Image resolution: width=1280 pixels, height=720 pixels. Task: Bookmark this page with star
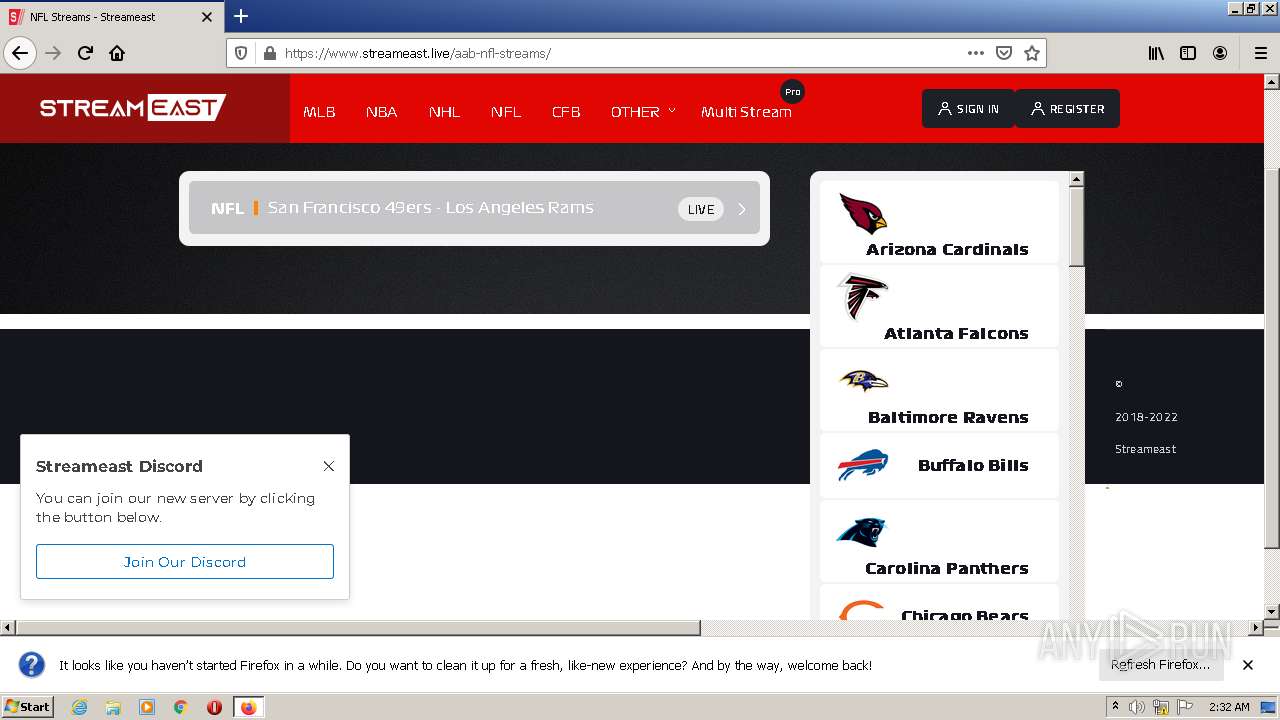1032,53
